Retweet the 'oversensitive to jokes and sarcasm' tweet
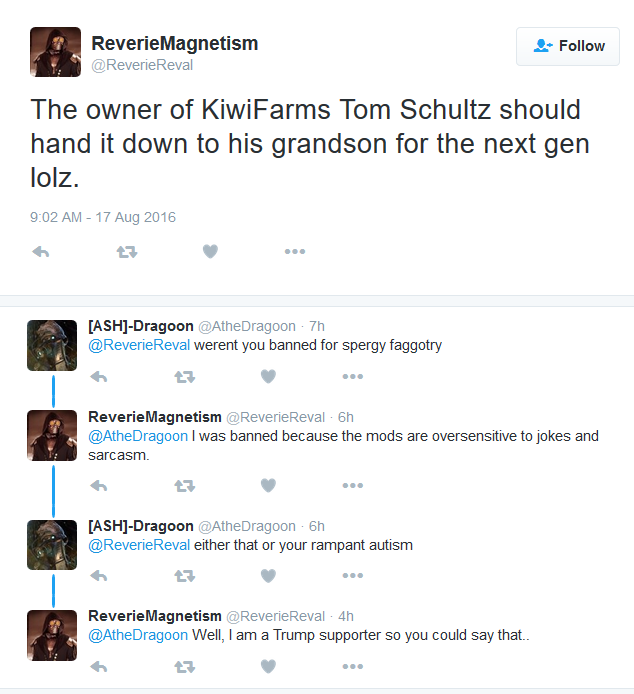The height and width of the screenshot is (694, 634). pyautogui.click(x=184, y=486)
